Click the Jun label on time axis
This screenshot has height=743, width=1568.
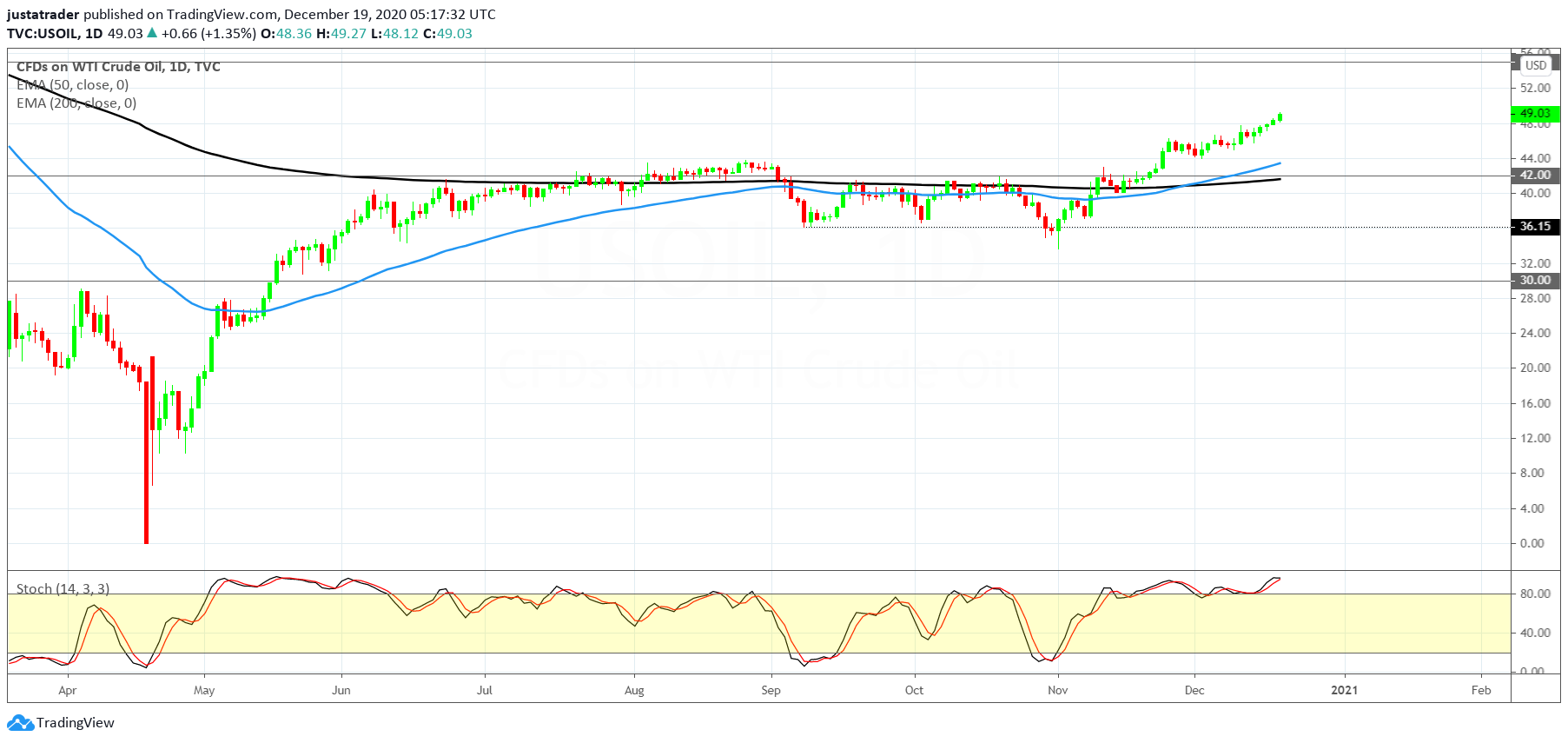tap(341, 691)
